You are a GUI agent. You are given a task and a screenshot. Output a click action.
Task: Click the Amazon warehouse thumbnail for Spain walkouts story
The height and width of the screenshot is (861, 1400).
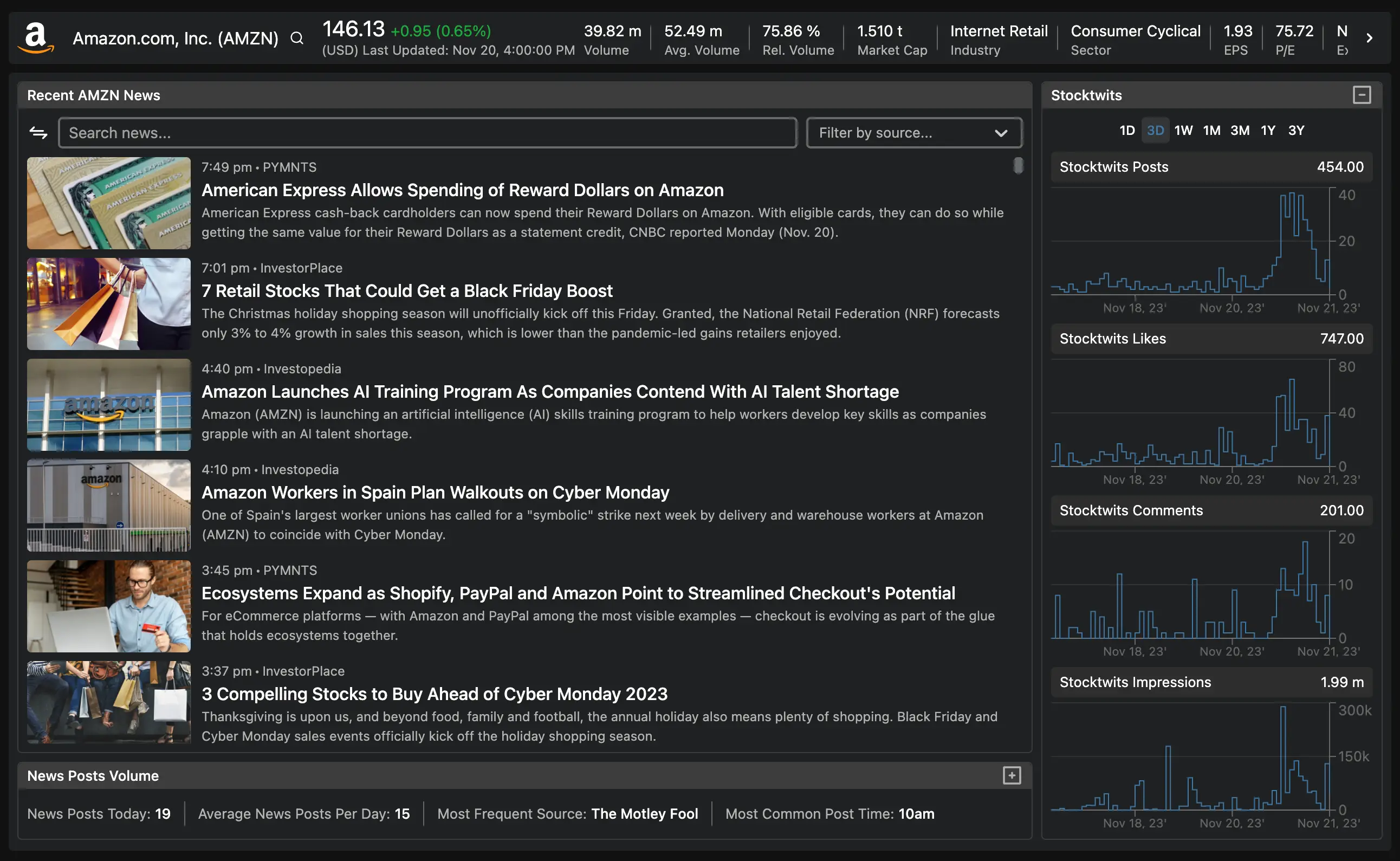(x=108, y=506)
